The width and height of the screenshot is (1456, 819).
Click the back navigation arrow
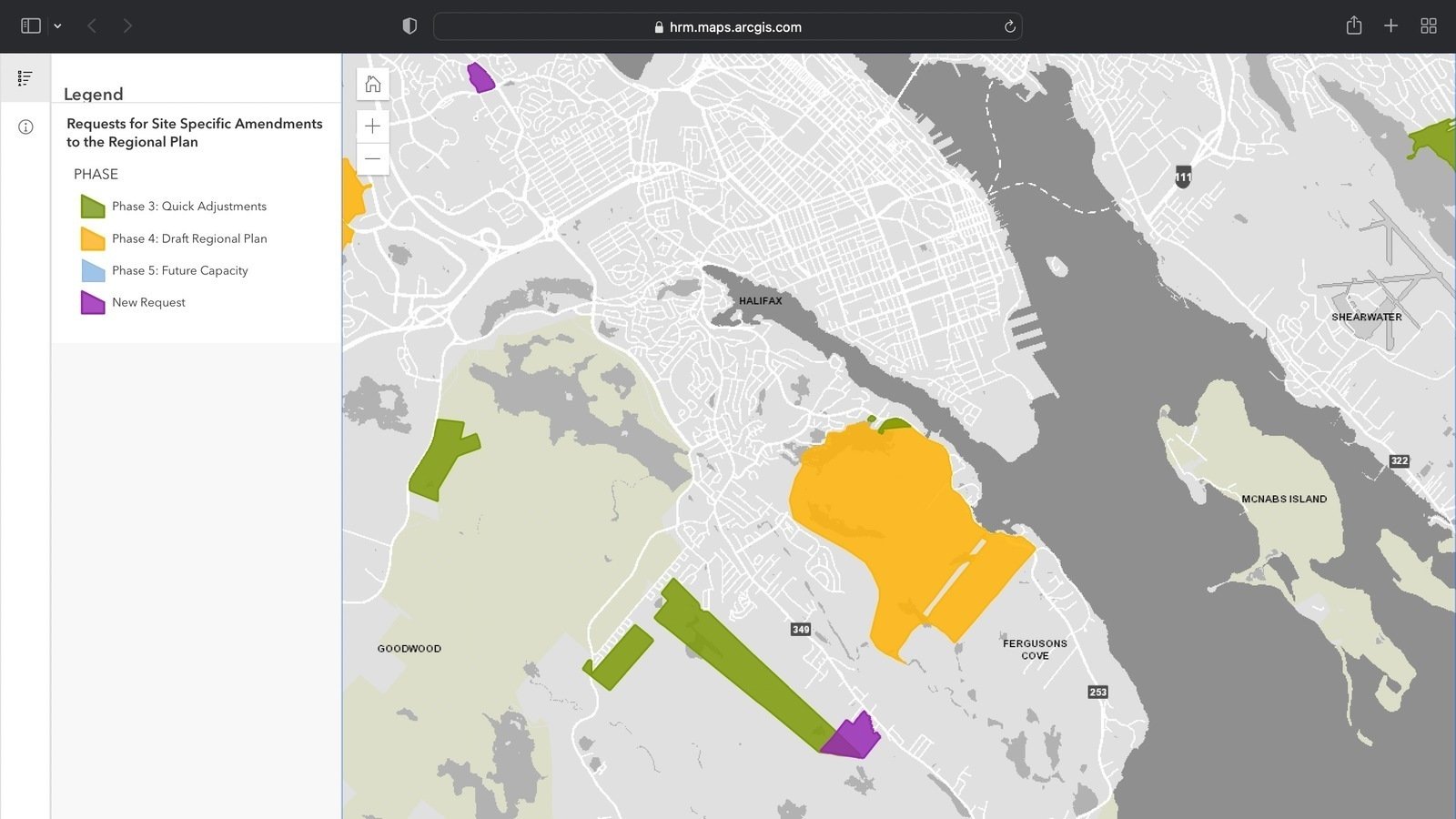point(91,25)
